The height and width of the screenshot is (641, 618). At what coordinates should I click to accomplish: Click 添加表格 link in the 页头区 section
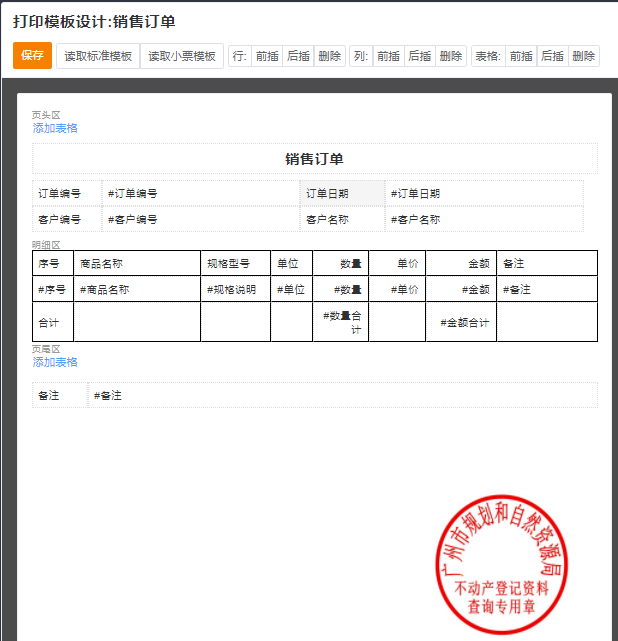(x=55, y=128)
